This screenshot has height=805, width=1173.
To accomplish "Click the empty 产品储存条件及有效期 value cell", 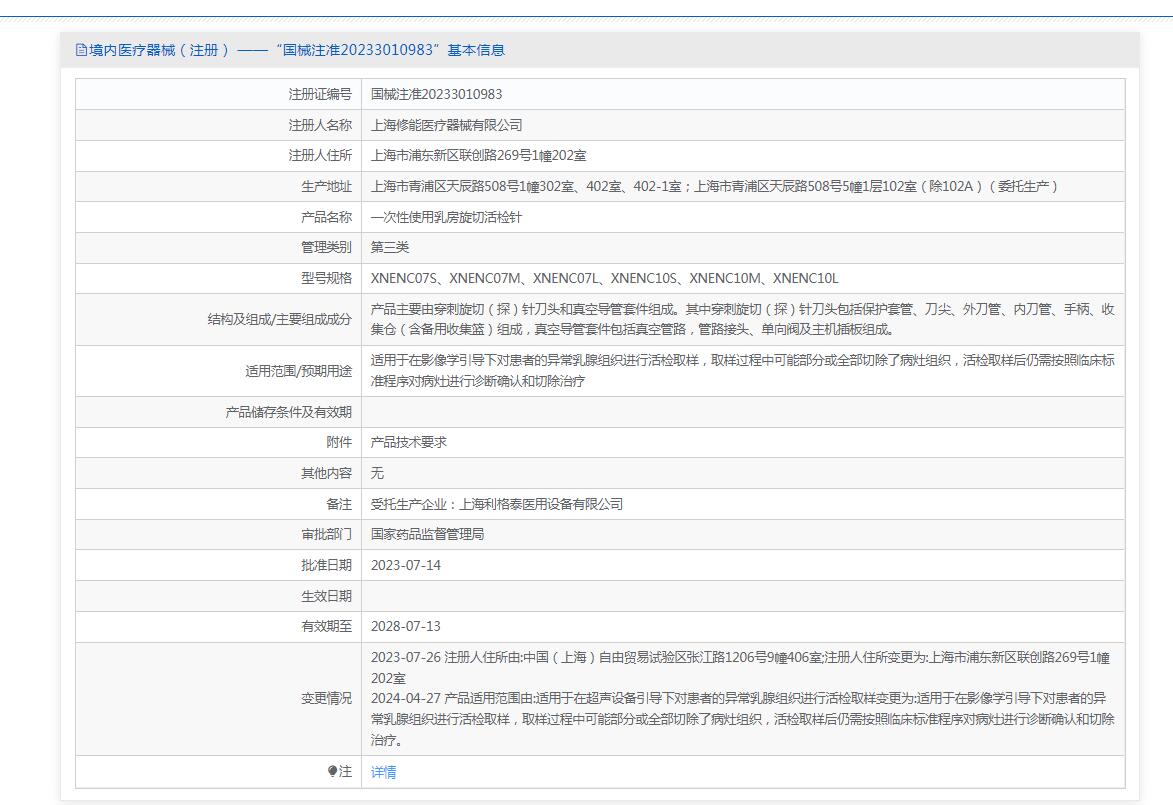I will coord(741,412).
